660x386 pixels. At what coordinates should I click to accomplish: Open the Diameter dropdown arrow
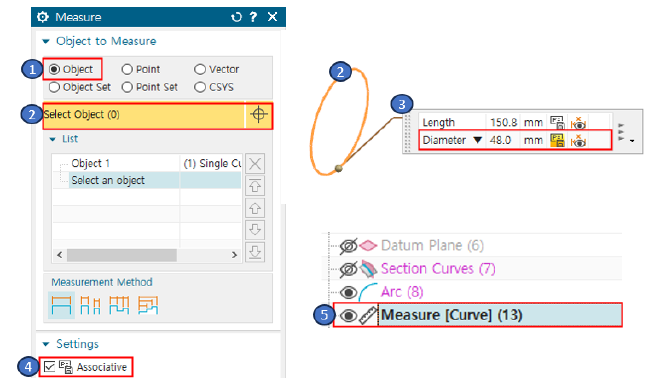point(477,140)
